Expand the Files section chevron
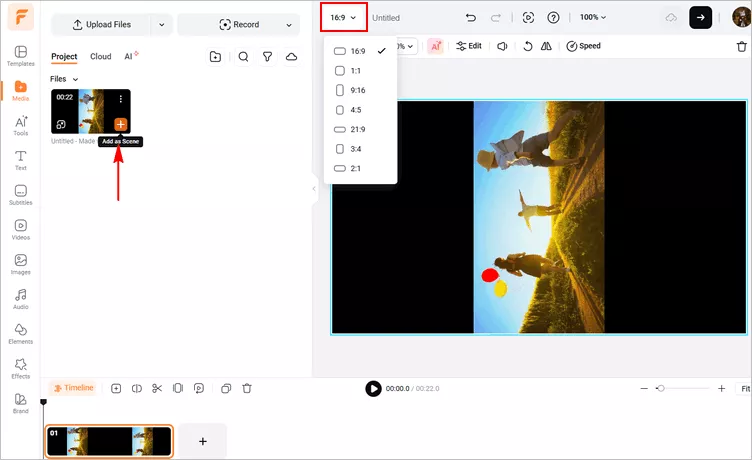 point(75,79)
